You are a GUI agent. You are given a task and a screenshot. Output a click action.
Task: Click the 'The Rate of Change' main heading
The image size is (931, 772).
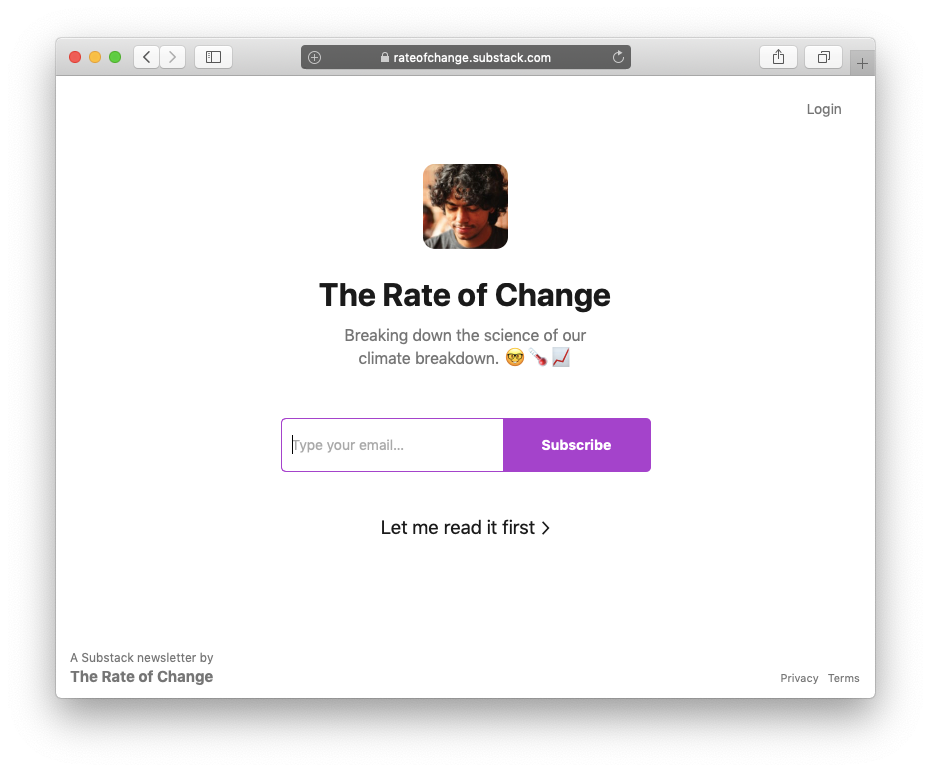pos(464,295)
